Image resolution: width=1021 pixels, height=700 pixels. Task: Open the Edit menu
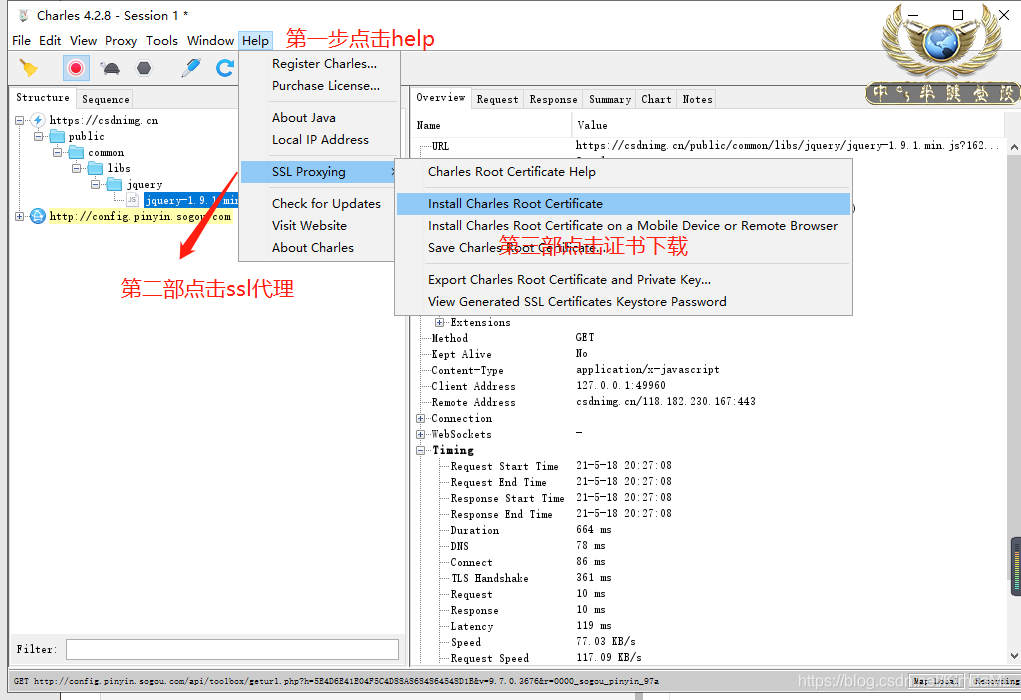click(49, 40)
